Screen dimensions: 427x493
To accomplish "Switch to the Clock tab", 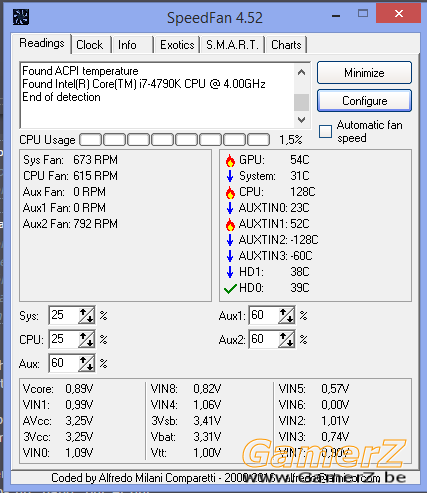I will 90,45.
